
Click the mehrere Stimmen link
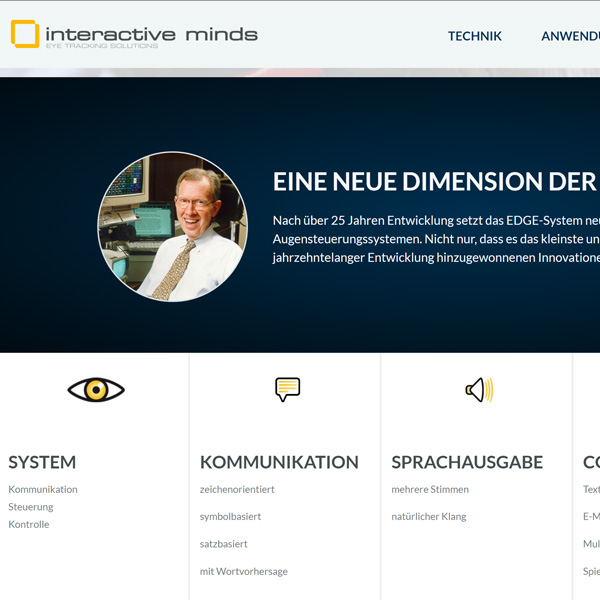[x=430, y=489]
